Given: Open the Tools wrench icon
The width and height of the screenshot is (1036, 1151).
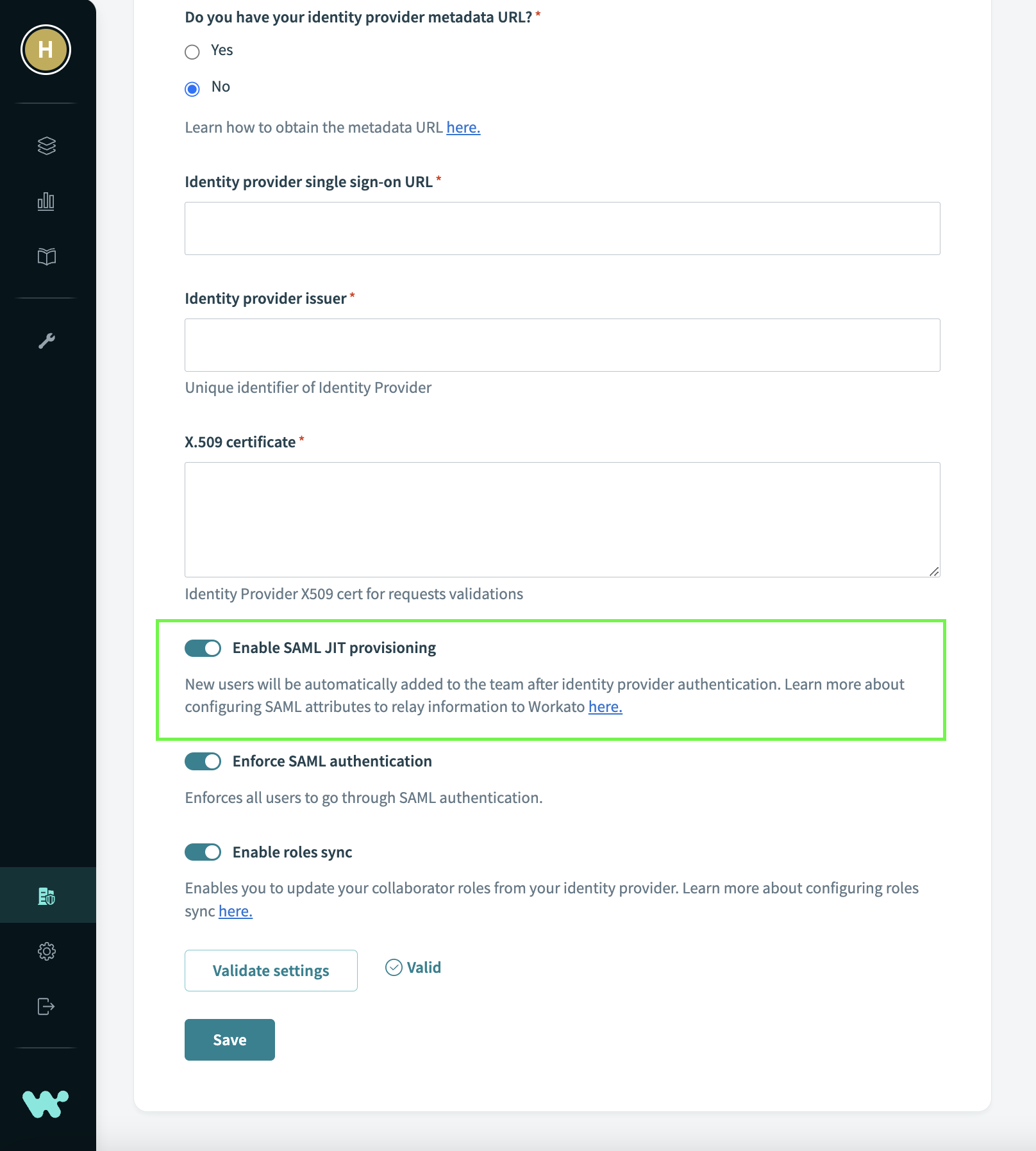Looking at the screenshot, I should (47, 342).
